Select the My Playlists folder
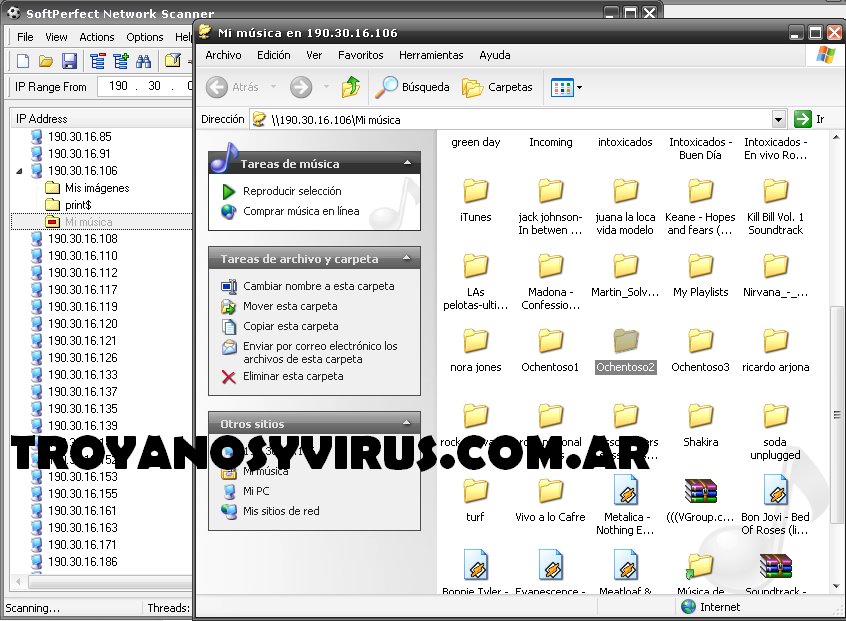The width and height of the screenshot is (846, 621). [700, 266]
